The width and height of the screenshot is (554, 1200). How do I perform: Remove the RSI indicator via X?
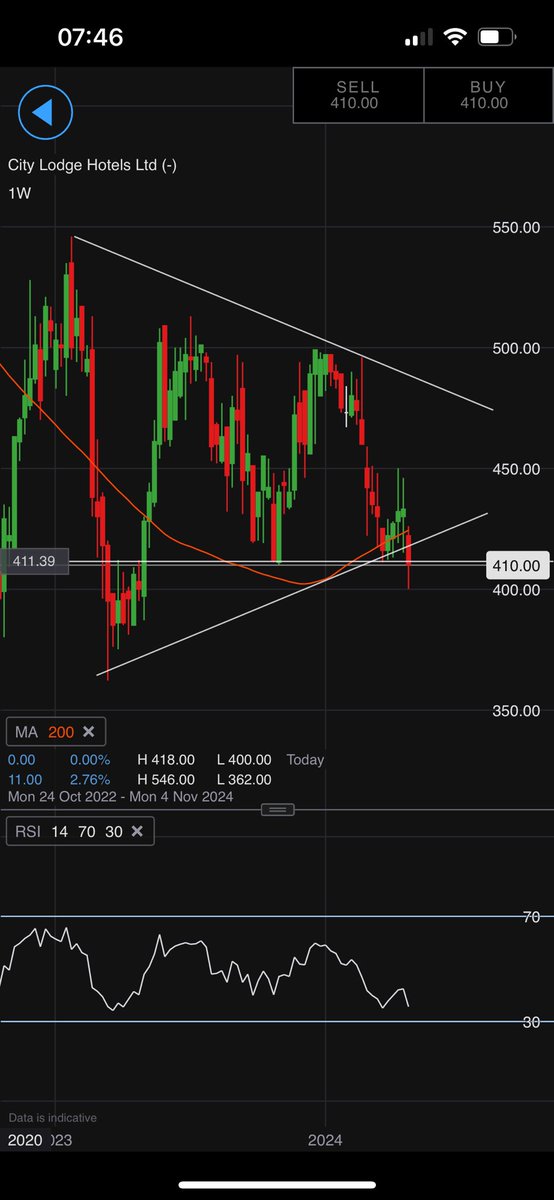(137, 831)
